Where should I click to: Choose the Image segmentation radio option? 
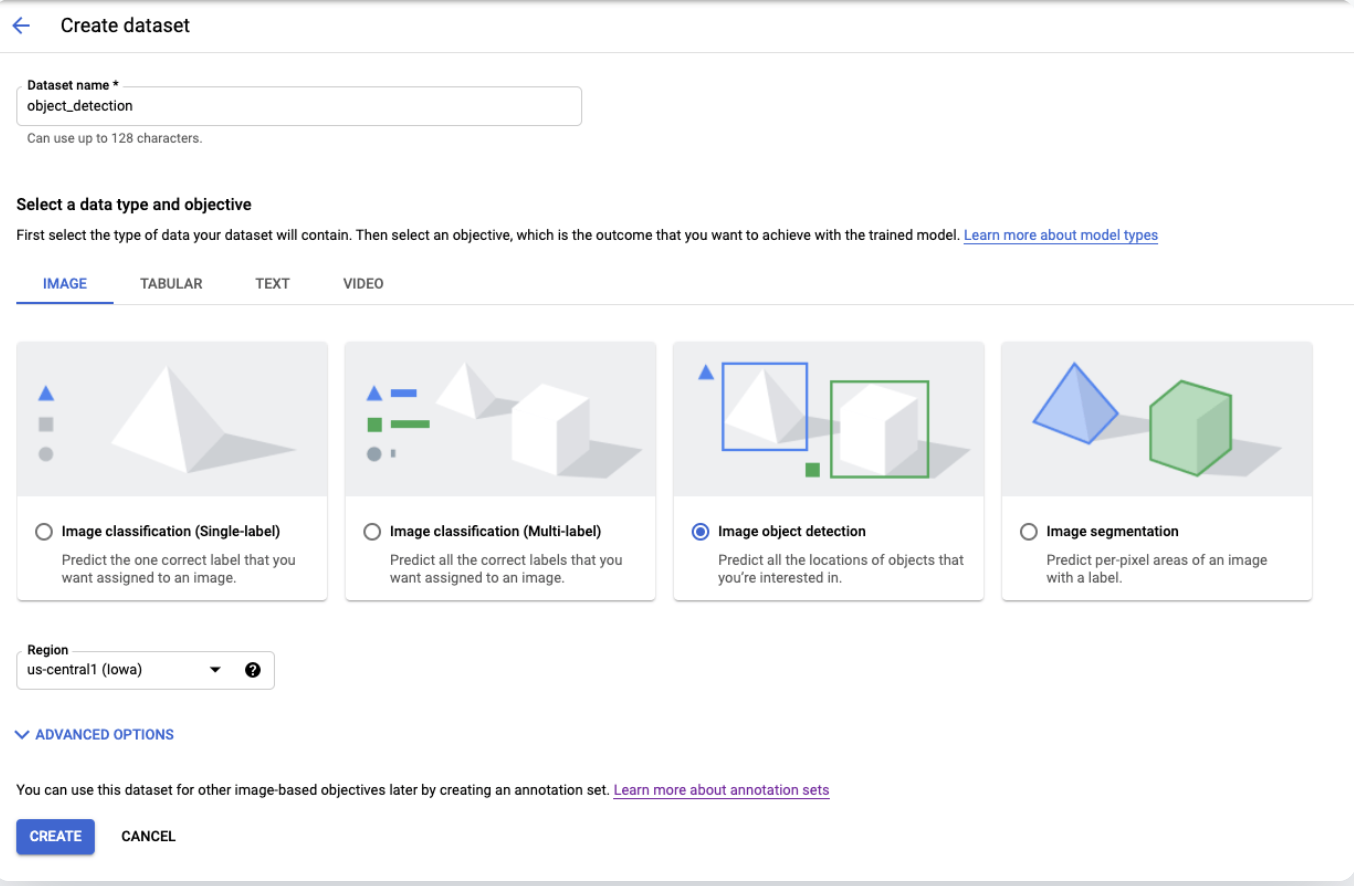click(x=1028, y=532)
